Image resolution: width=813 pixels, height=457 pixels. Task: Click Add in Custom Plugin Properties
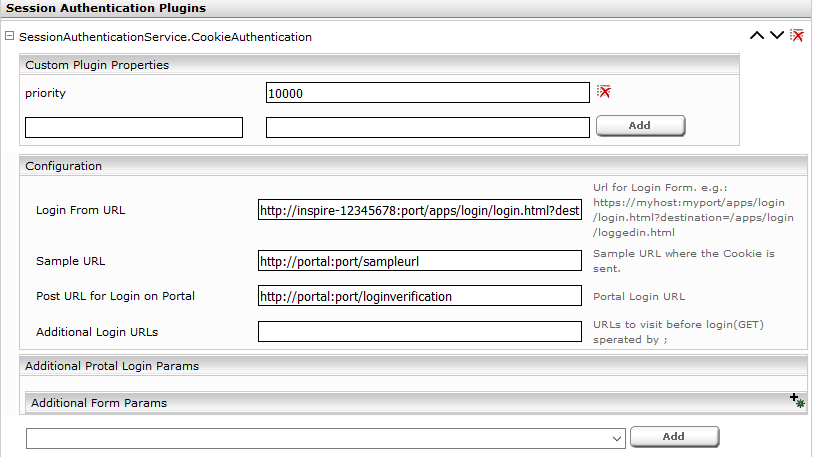click(x=640, y=126)
